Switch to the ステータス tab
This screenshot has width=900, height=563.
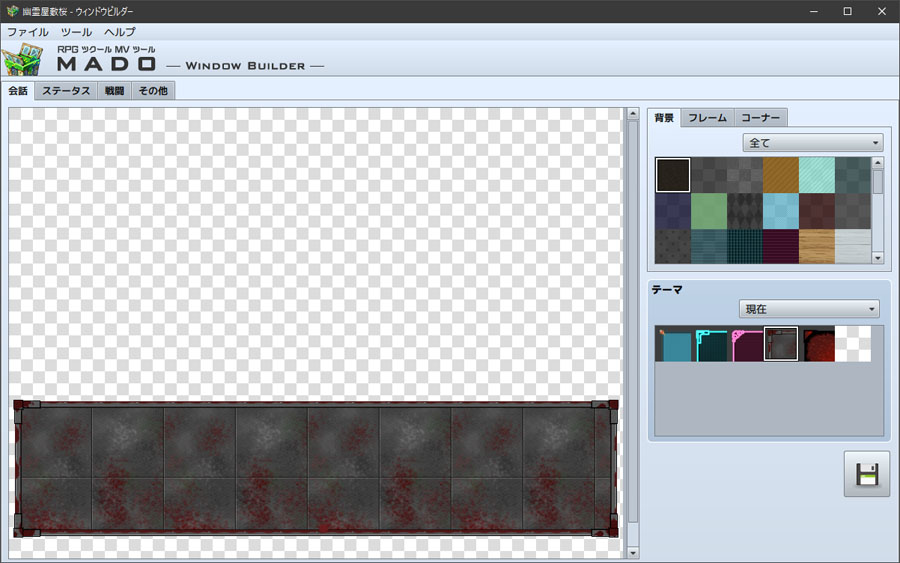click(66, 91)
